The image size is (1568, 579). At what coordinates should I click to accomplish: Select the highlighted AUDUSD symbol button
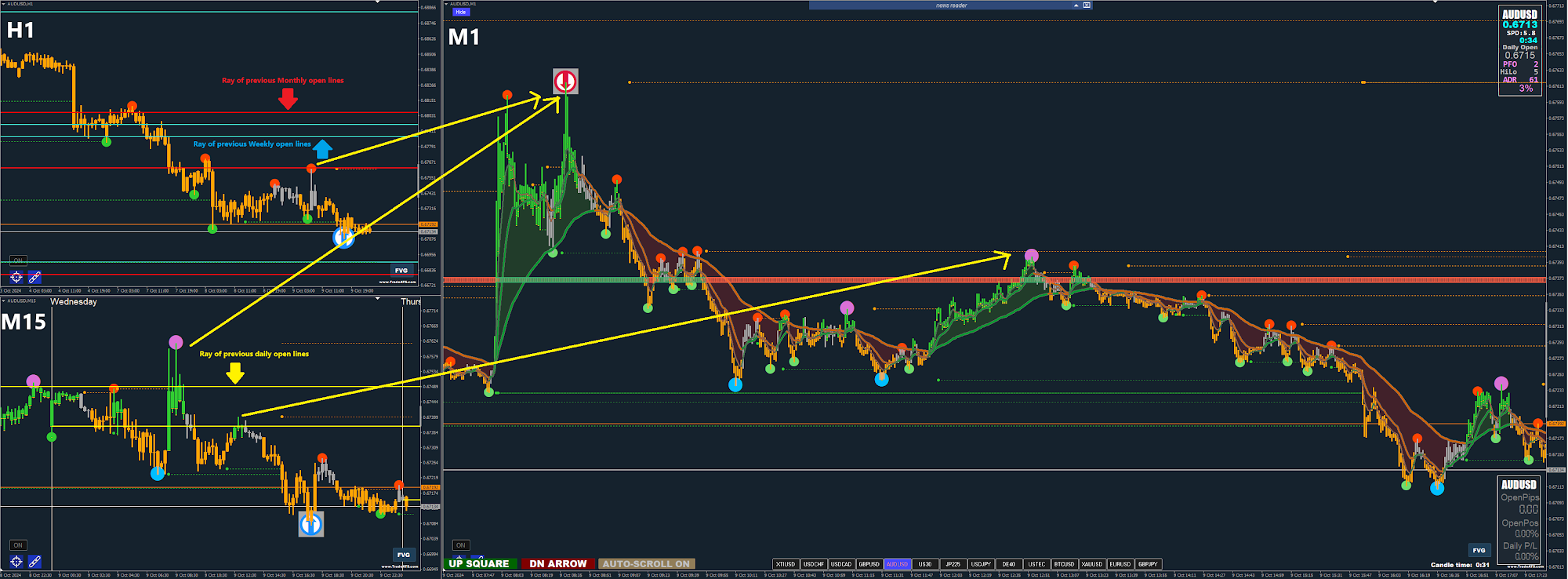[897, 564]
